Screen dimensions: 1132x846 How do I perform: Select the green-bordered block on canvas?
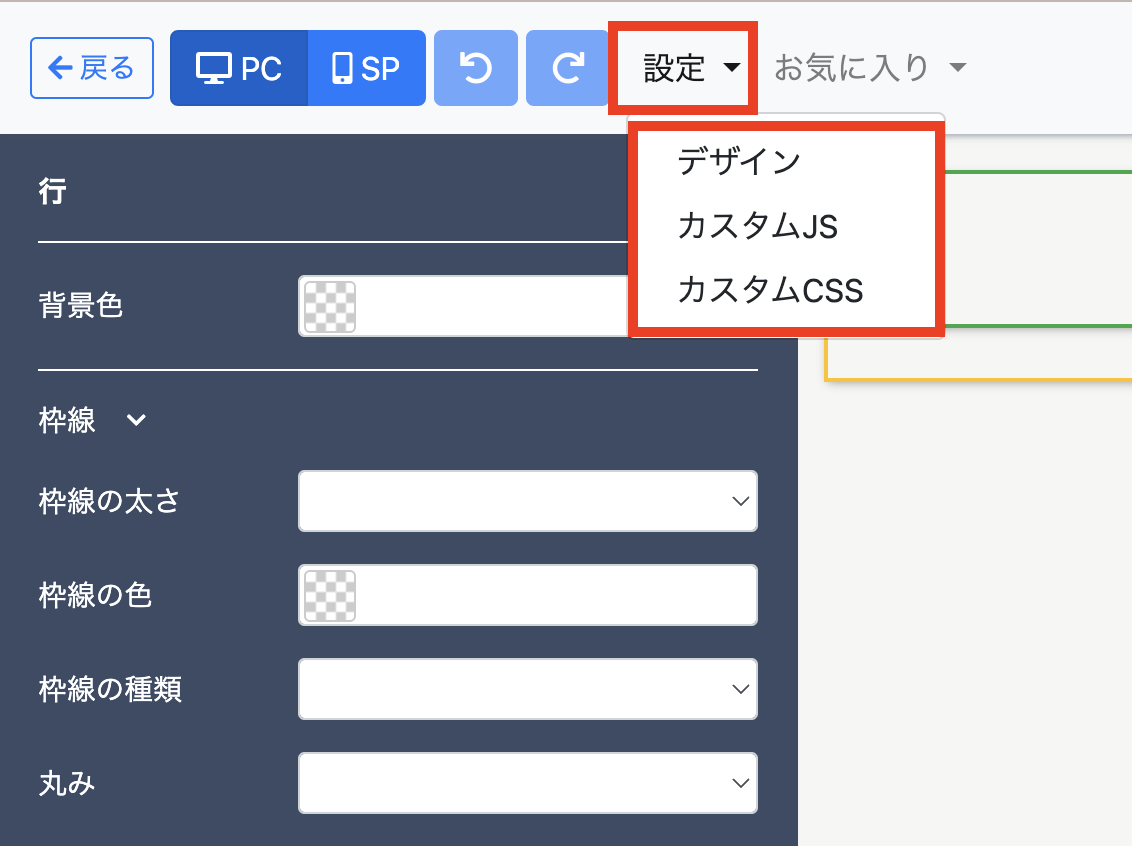(1040, 250)
